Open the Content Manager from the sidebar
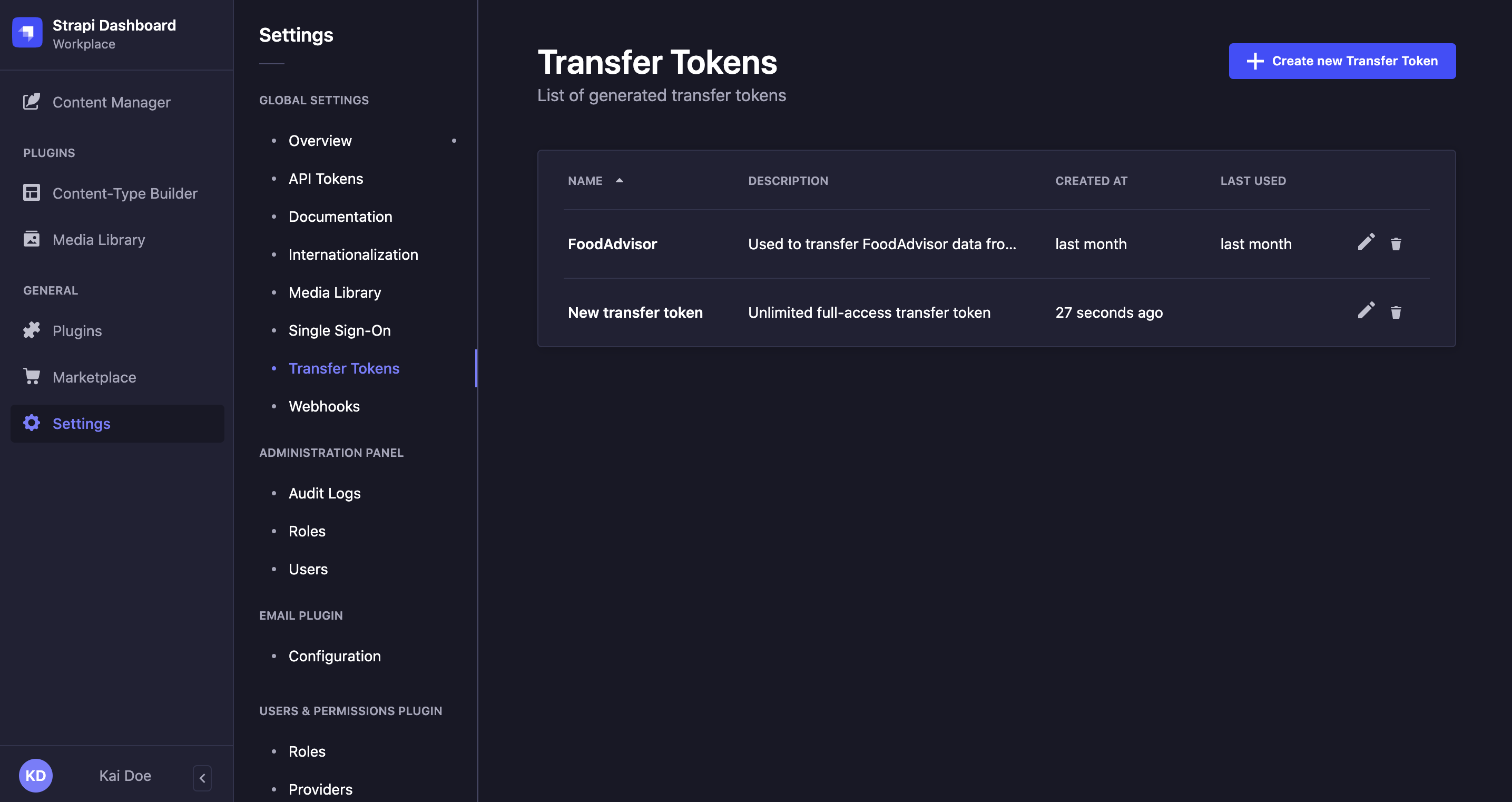The height and width of the screenshot is (802, 1512). [x=96, y=102]
